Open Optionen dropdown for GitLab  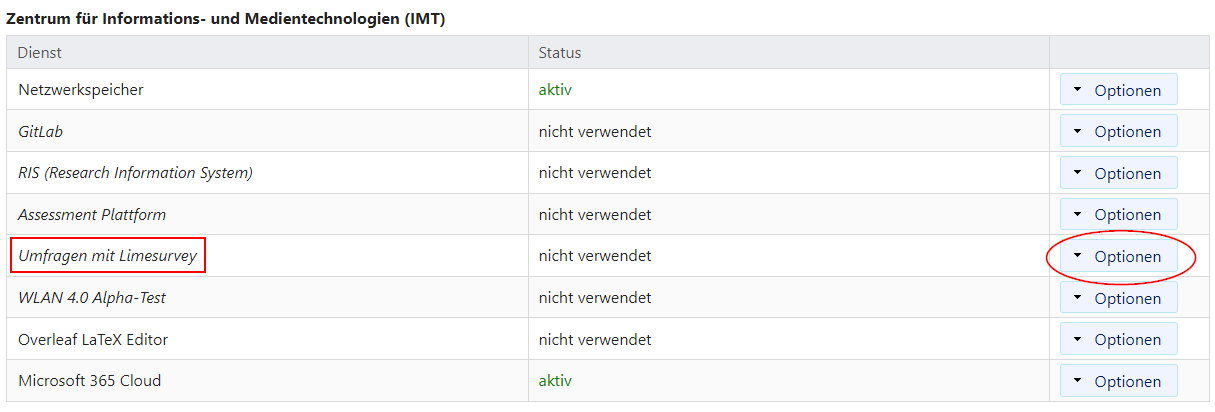point(1118,131)
